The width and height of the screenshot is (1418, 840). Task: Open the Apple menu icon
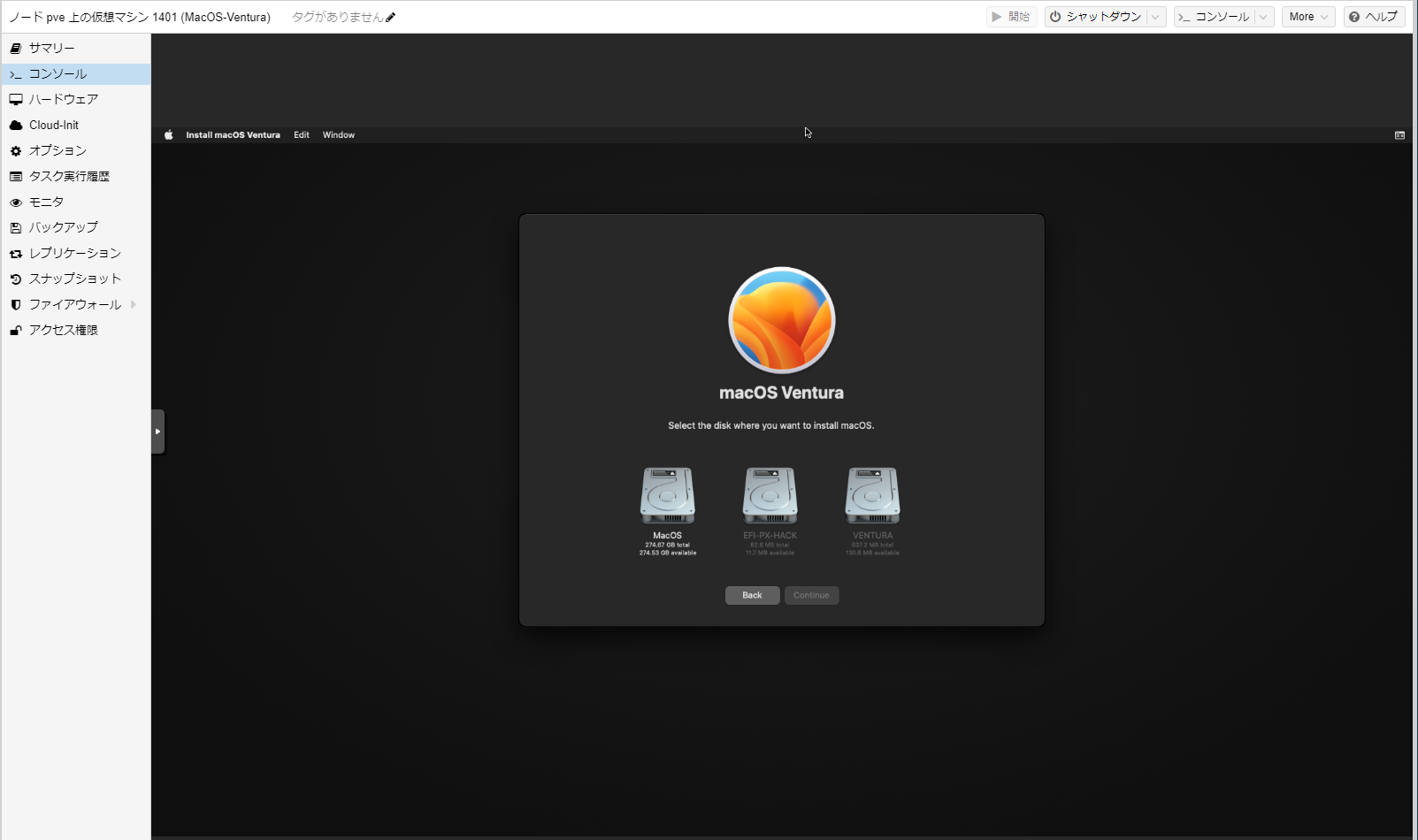pyautogui.click(x=169, y=135)
